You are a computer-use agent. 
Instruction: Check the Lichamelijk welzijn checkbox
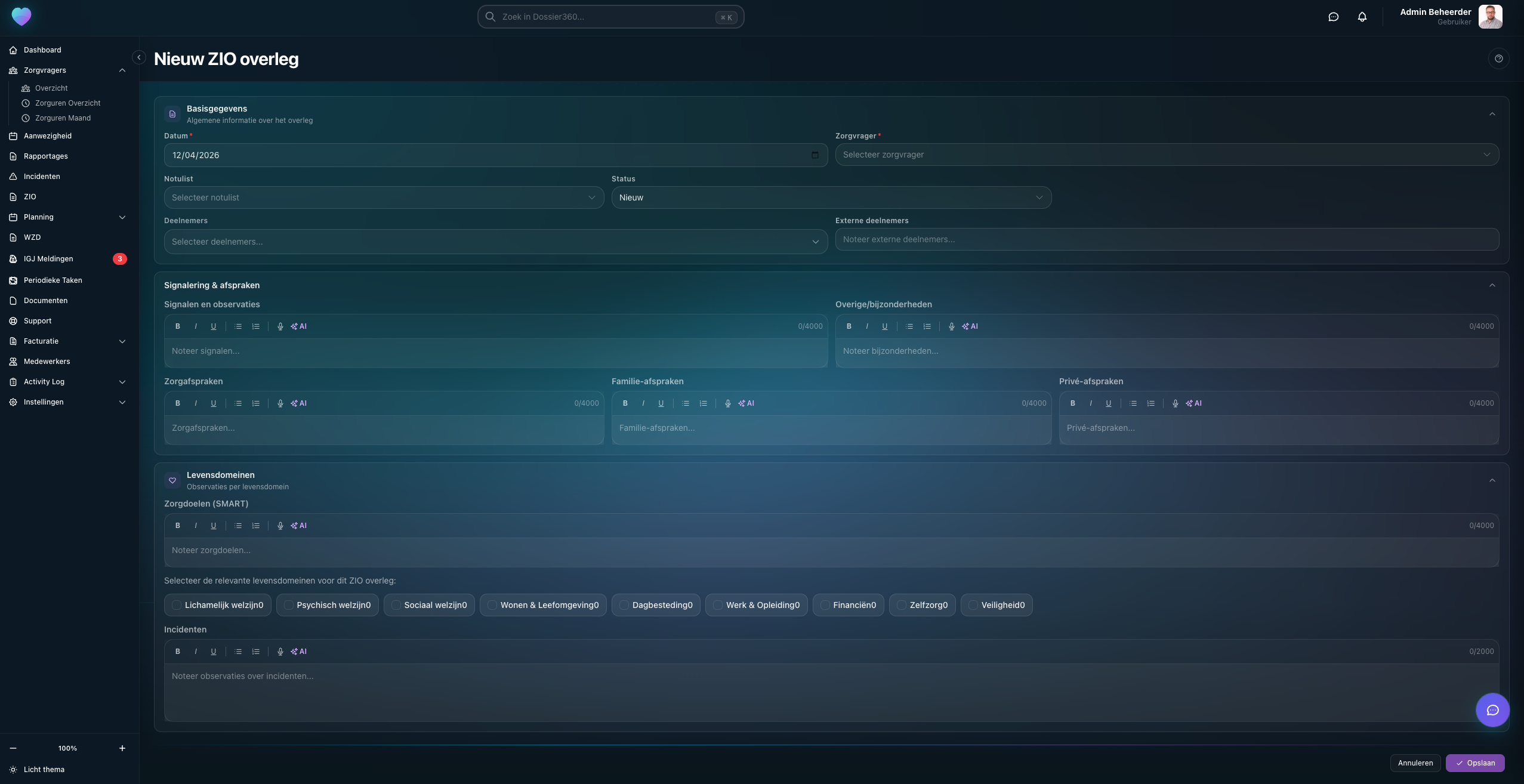[x=177, y=605]
